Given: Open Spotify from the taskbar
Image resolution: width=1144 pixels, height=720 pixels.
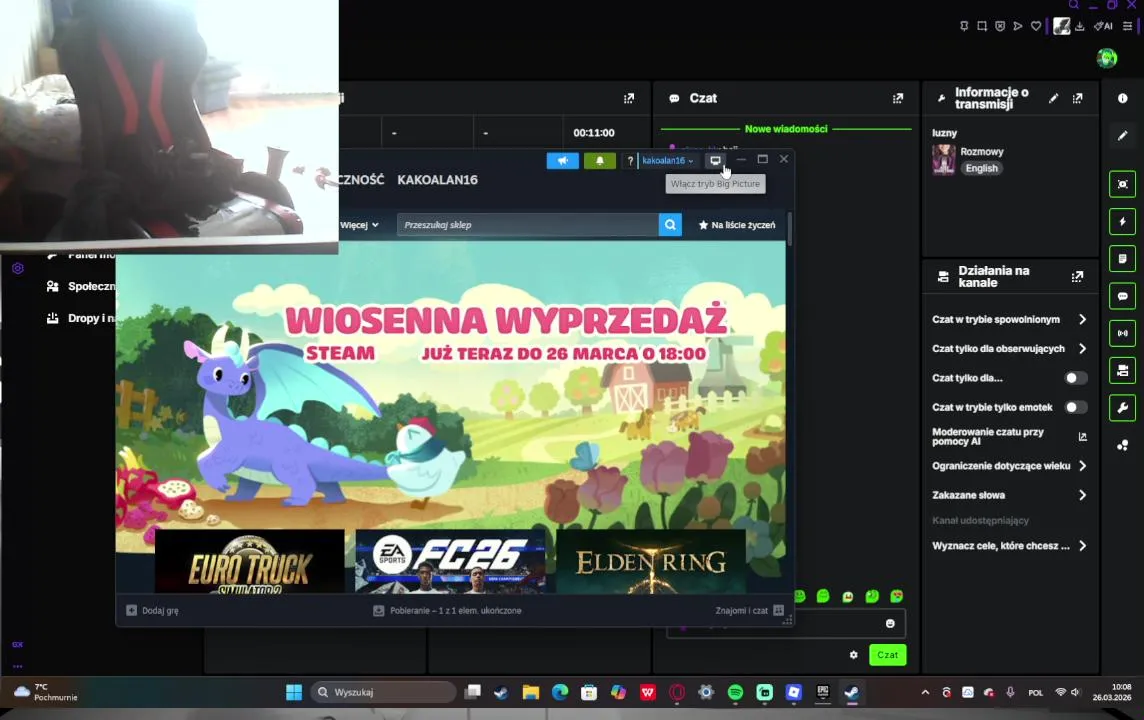Looking at the screenshot, I should tap(735, 692).
